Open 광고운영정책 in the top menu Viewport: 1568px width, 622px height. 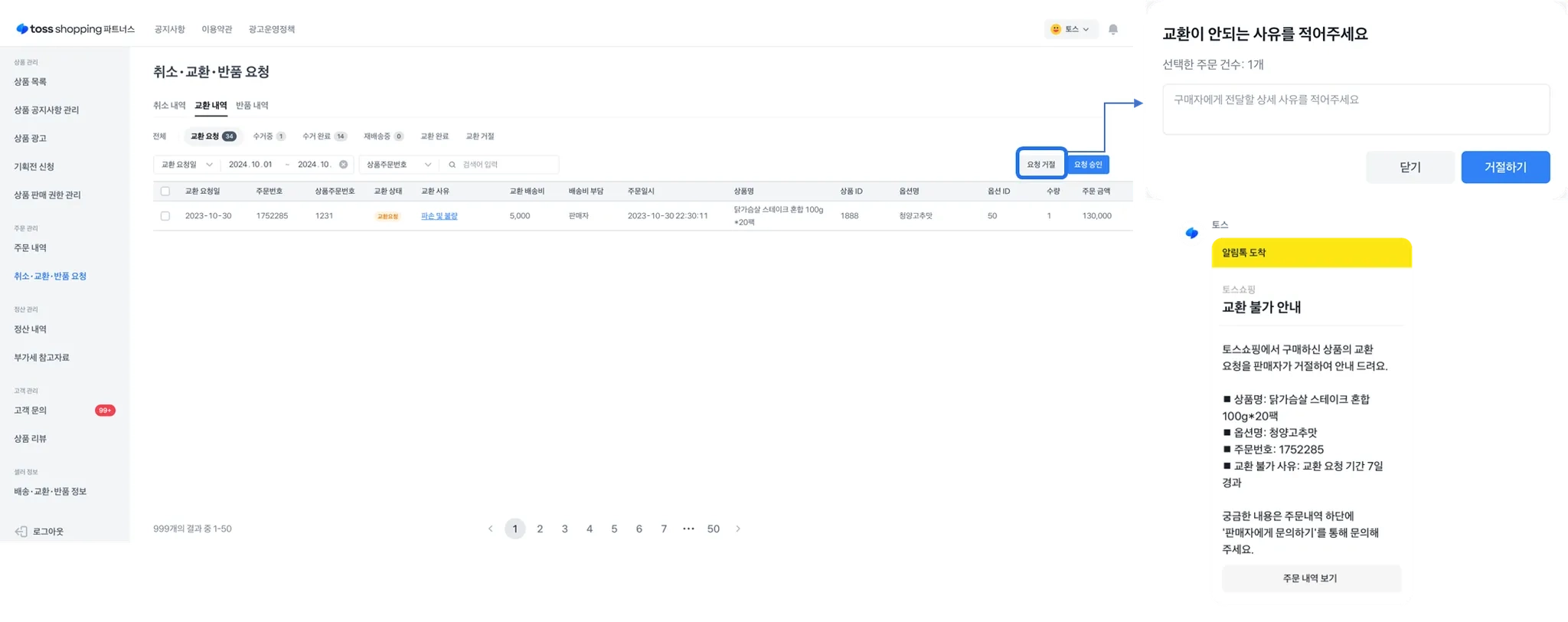[272, 29]
